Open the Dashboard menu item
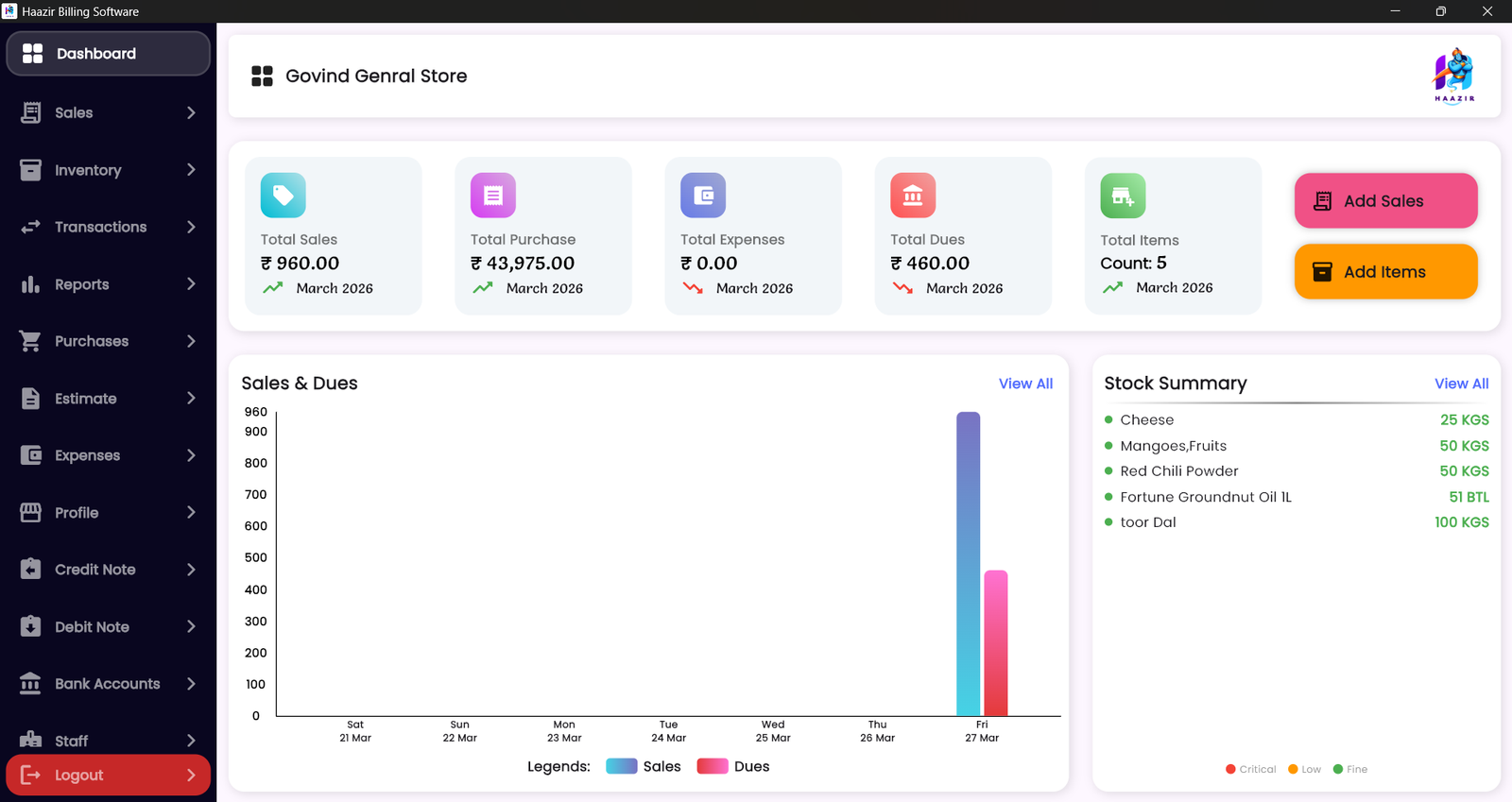Image resolution: width=1512 pixels, height=802 pixels. pos(108,54)
